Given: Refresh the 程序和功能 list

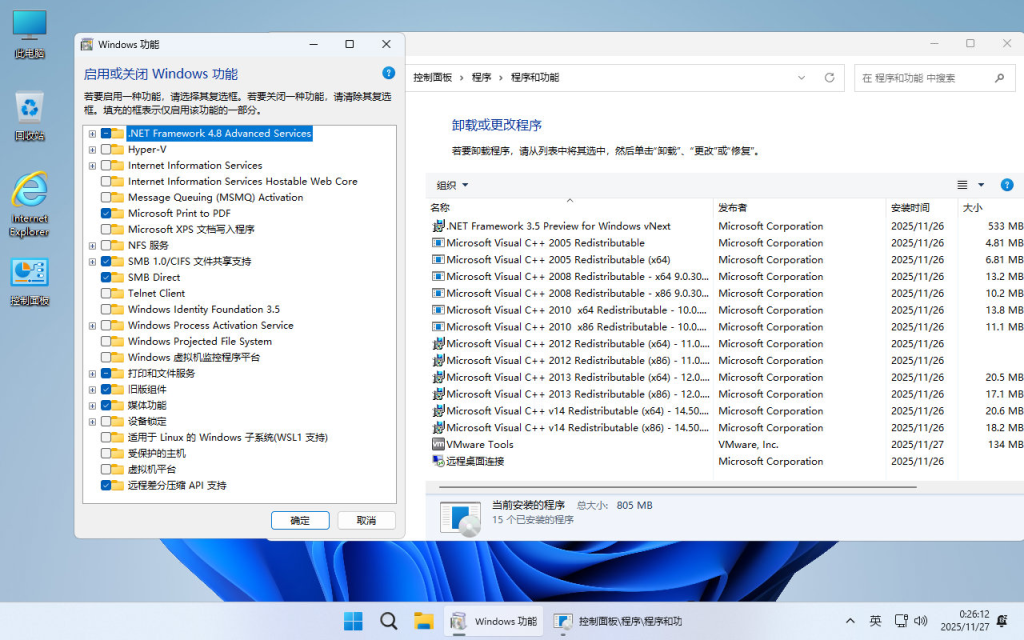Looking at the screenshot, I should coord(828,77).
